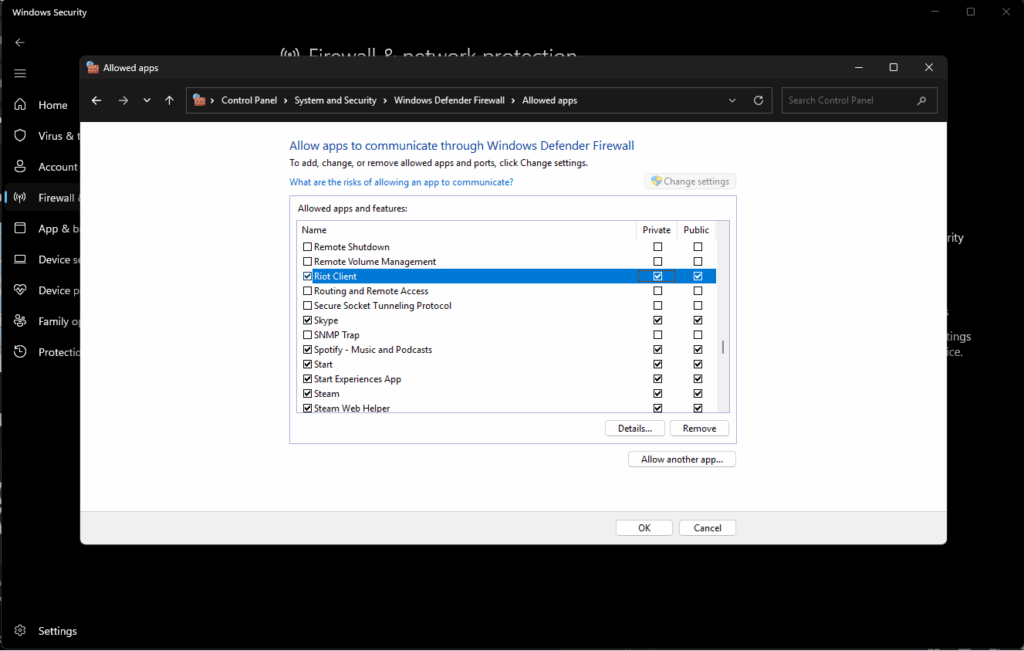Open Settings gear in Windows Security
Viewport: 1024px width, 651px height.
coord(20,630)
